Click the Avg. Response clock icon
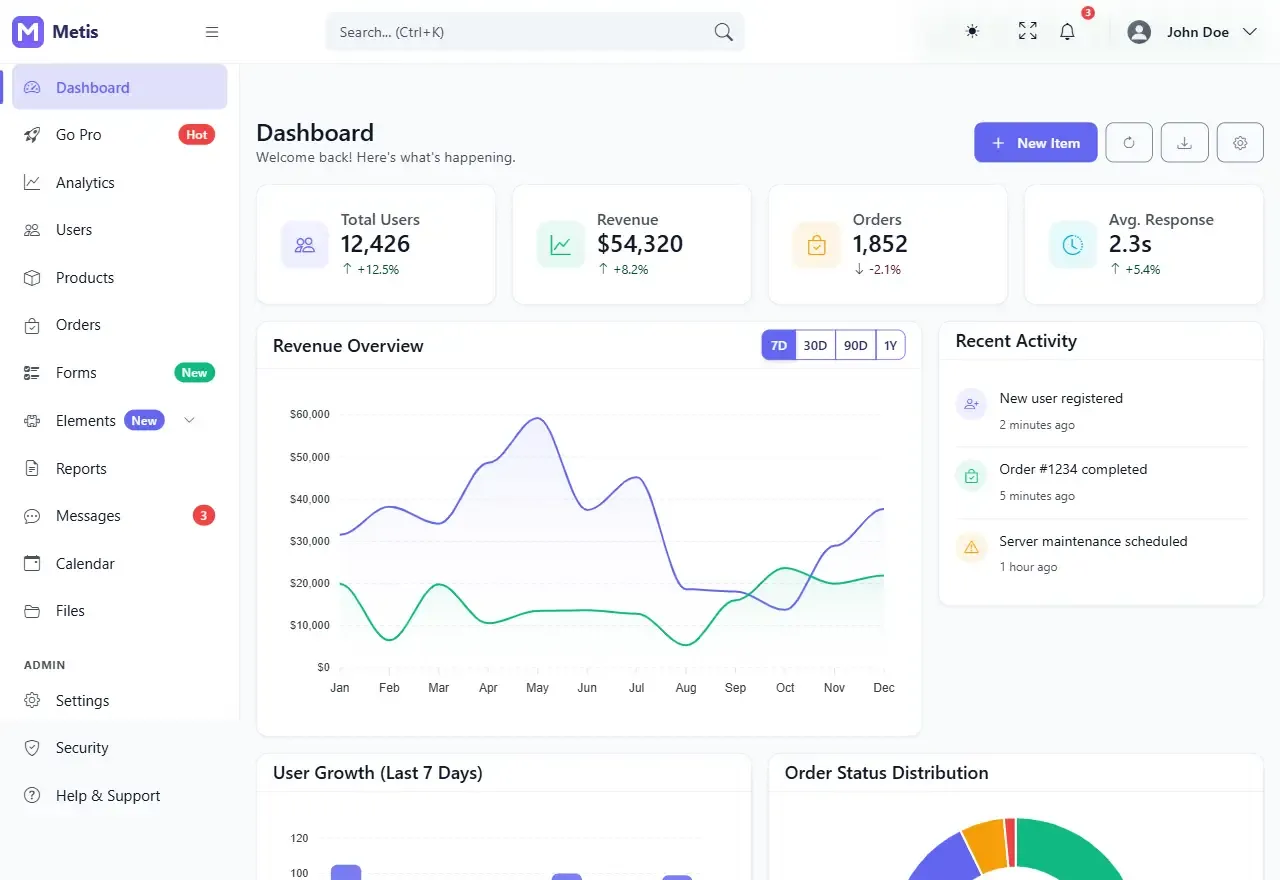Screen dimensions: 1280x880 coord(1073,245)
